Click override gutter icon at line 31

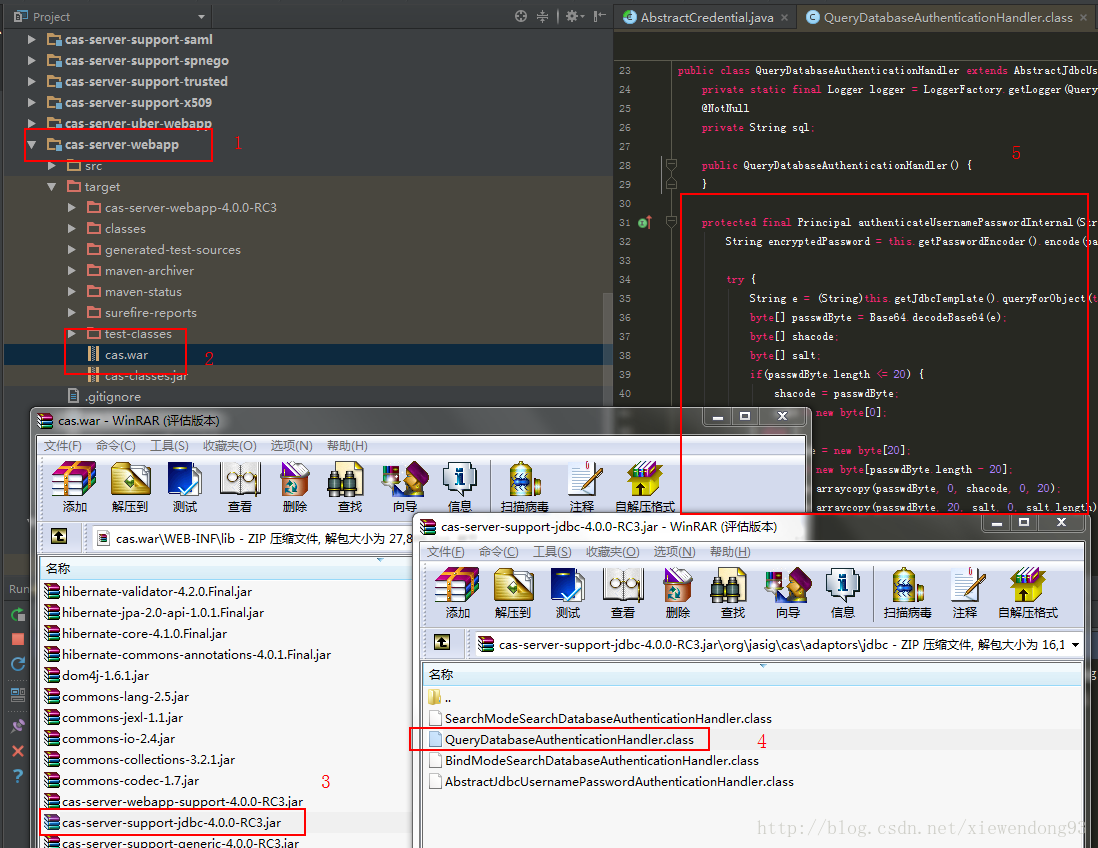click(645, 223)
